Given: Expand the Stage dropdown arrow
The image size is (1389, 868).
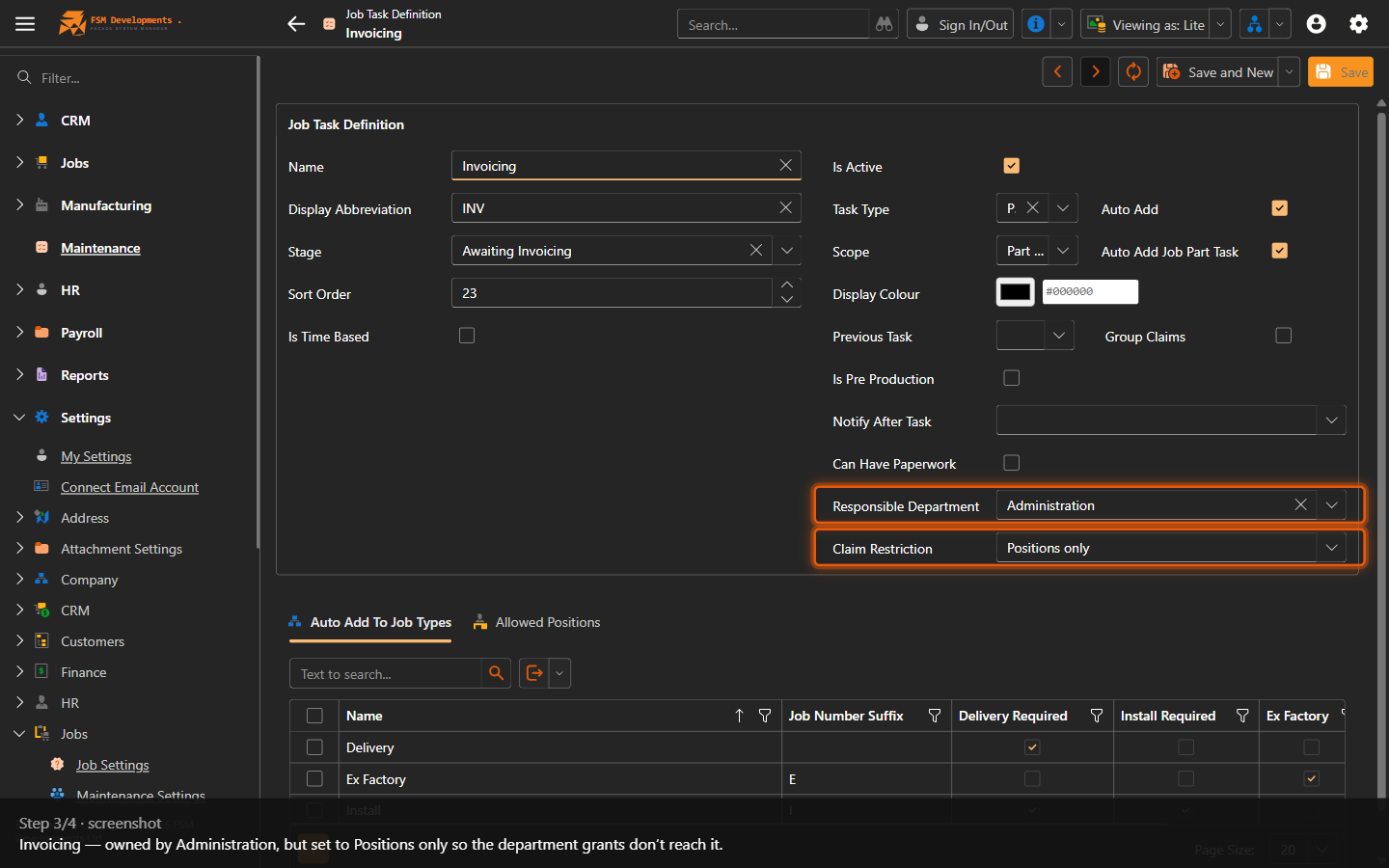Looking at the screenshot, I should pos(787,251).
